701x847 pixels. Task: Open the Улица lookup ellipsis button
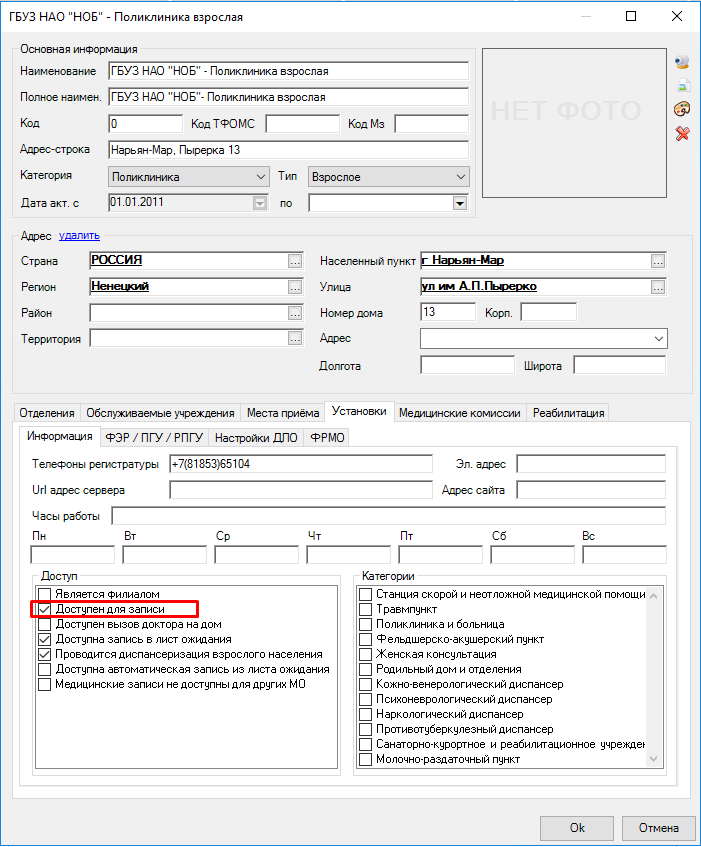click(658, 287)
